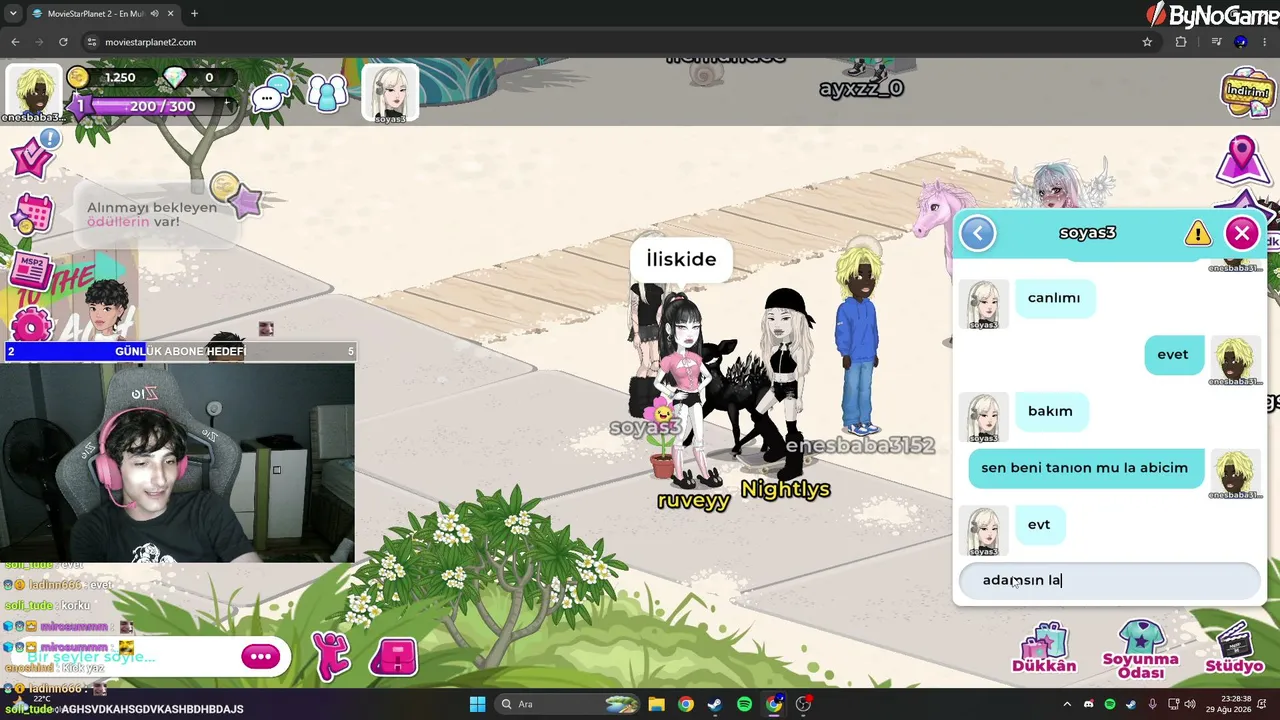The width and height of the screenshot is (1280, 720).
Task: Click the diamond currency icon
Action: pos(175,77)
